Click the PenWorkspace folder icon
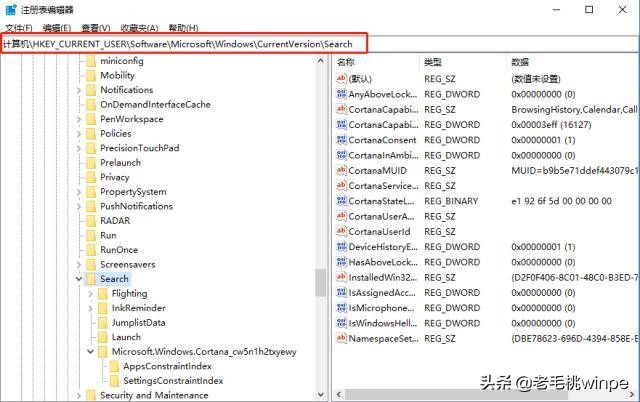Viewport: 640px width, 402px height. point(91,119)
